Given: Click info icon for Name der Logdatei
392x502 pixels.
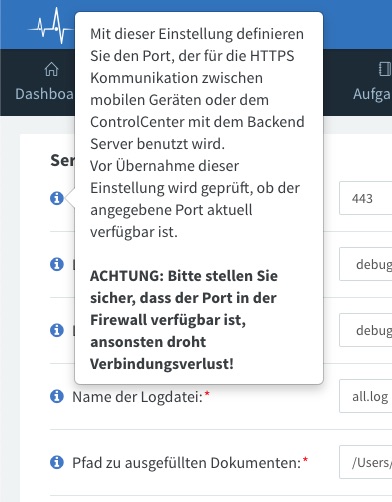Looking at the screenshot, I should click(57, 396).
